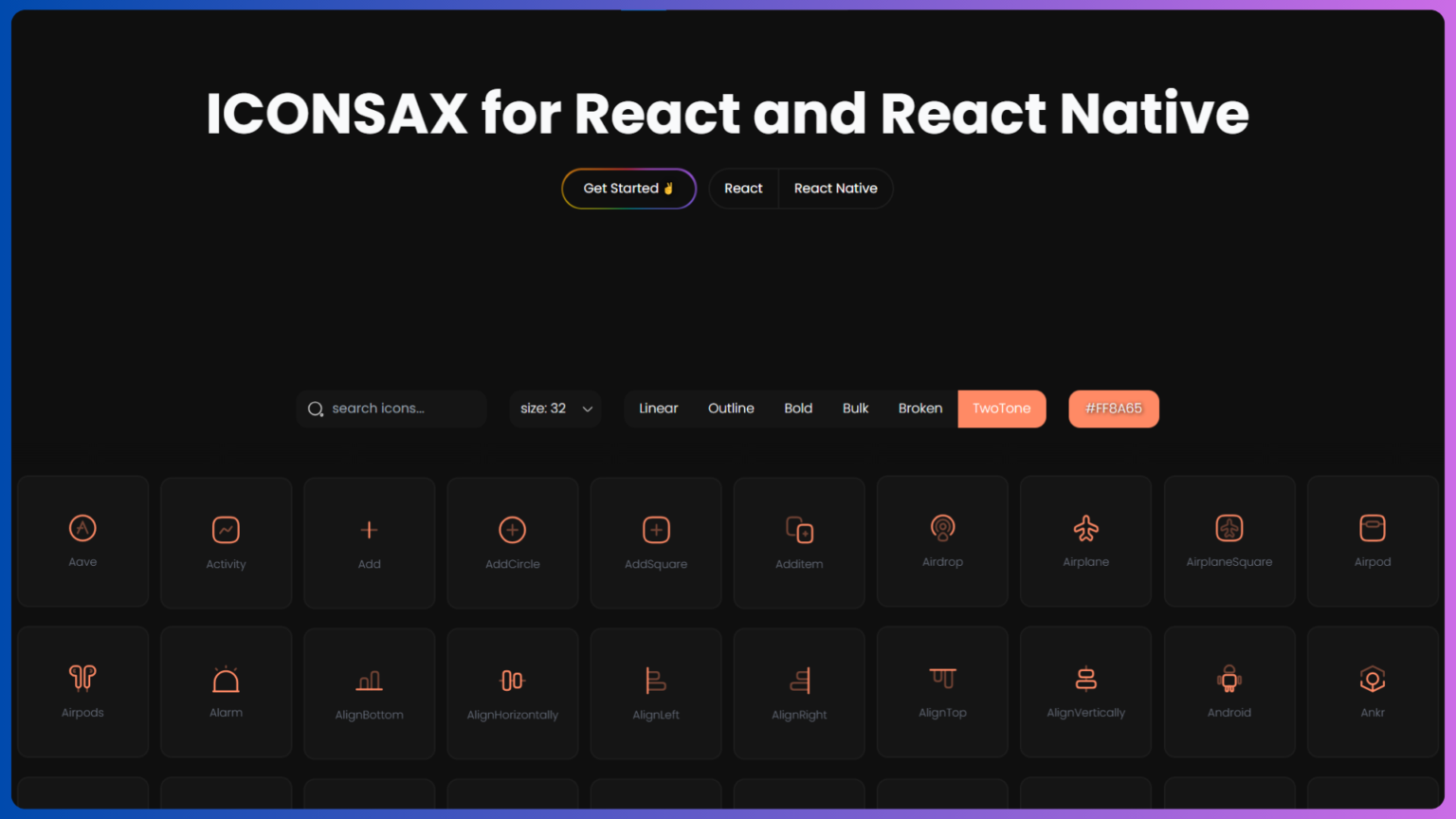Activate the Bulk icon style
This screenshot has width=1456, height=819.
tap(855, 408)
